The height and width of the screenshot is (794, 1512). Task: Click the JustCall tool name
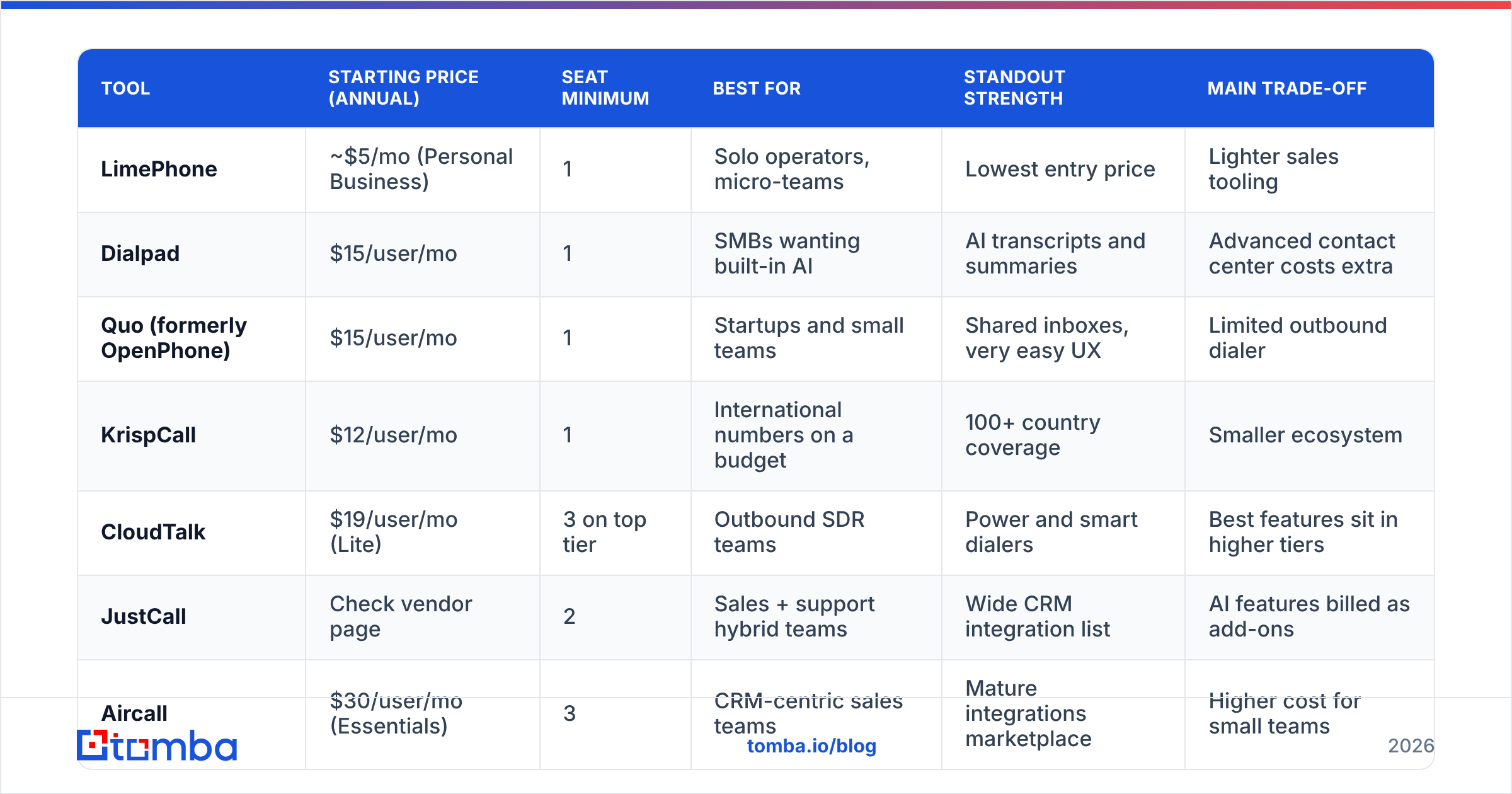tap(144, 616)
